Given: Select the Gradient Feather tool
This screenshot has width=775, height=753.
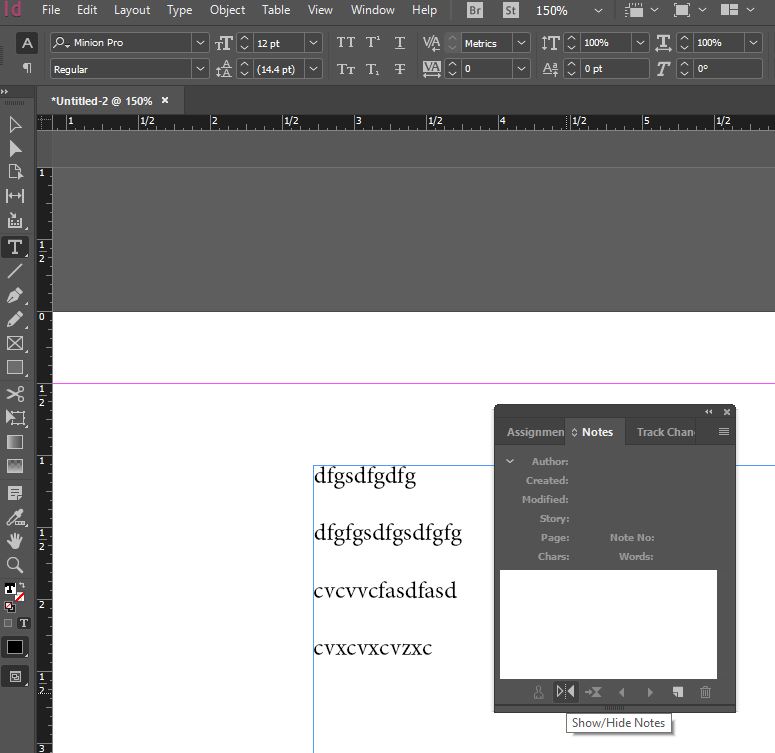Looking at the screenshot, I should tap(15, 466).
